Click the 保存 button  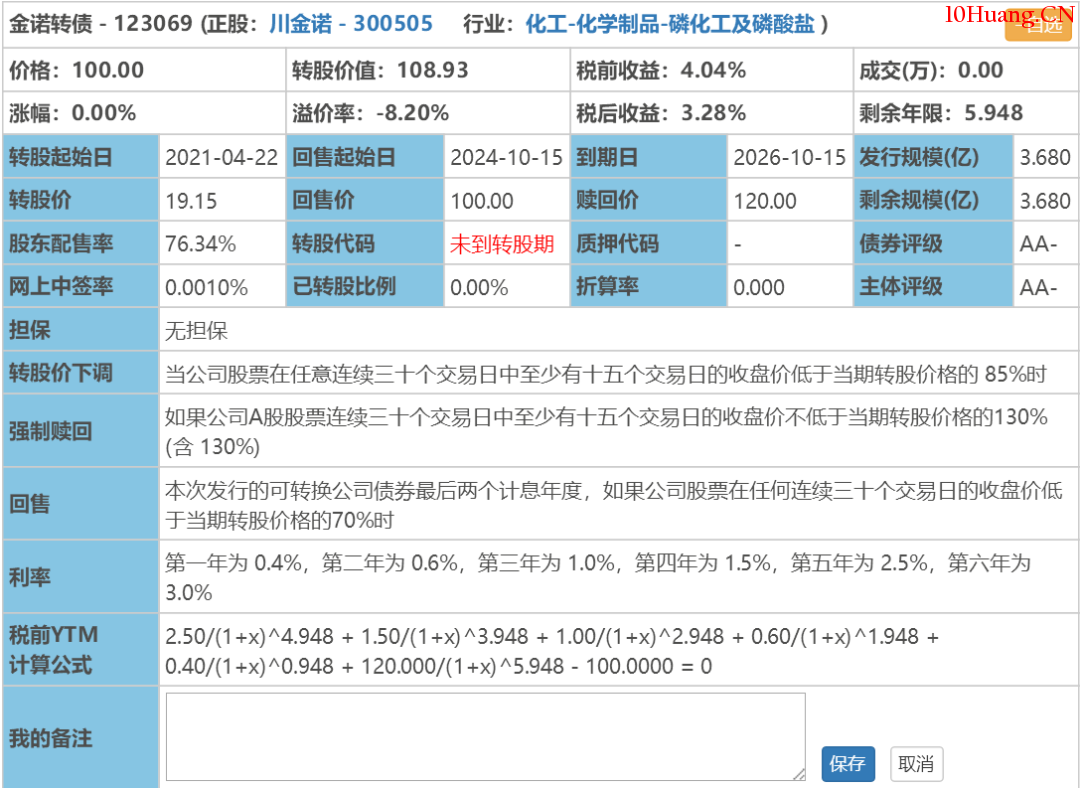[x=848, y=764]
